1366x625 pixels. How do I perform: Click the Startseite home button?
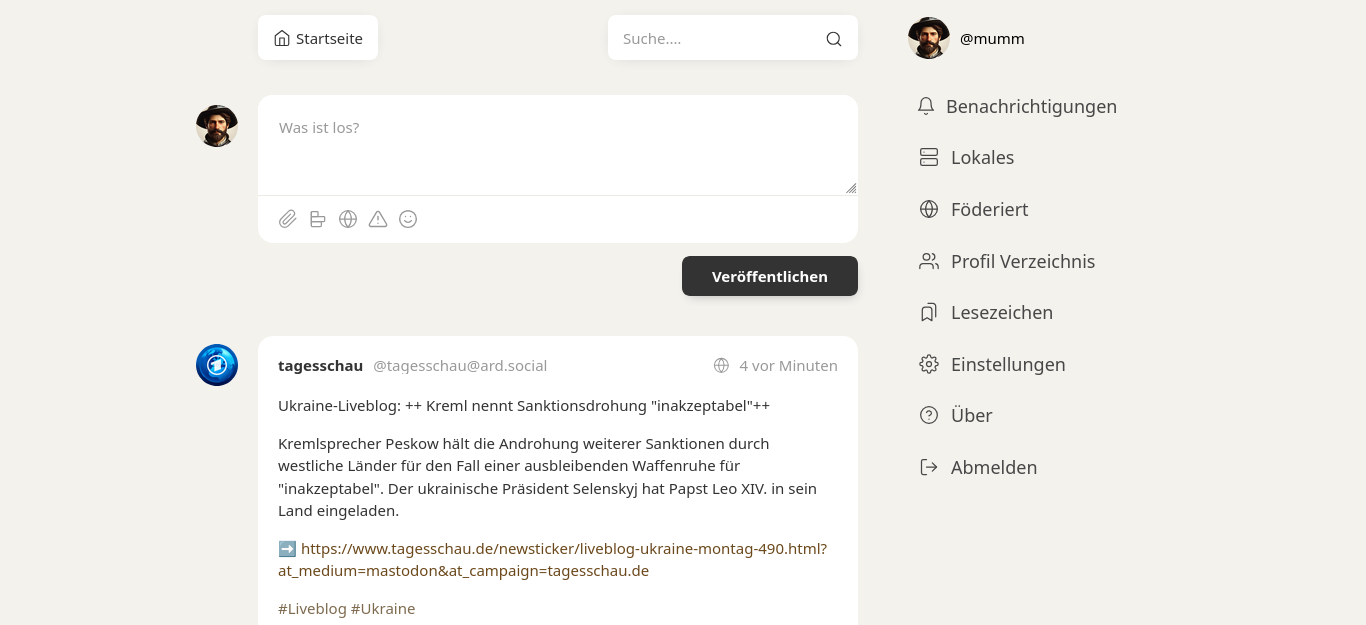[318, 38]
